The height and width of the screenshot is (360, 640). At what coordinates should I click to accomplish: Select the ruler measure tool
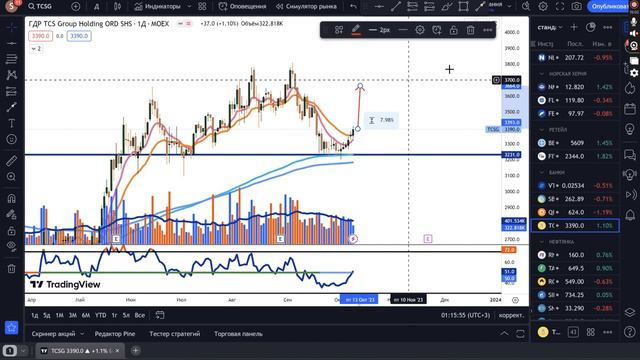click(x=11, y=161)
